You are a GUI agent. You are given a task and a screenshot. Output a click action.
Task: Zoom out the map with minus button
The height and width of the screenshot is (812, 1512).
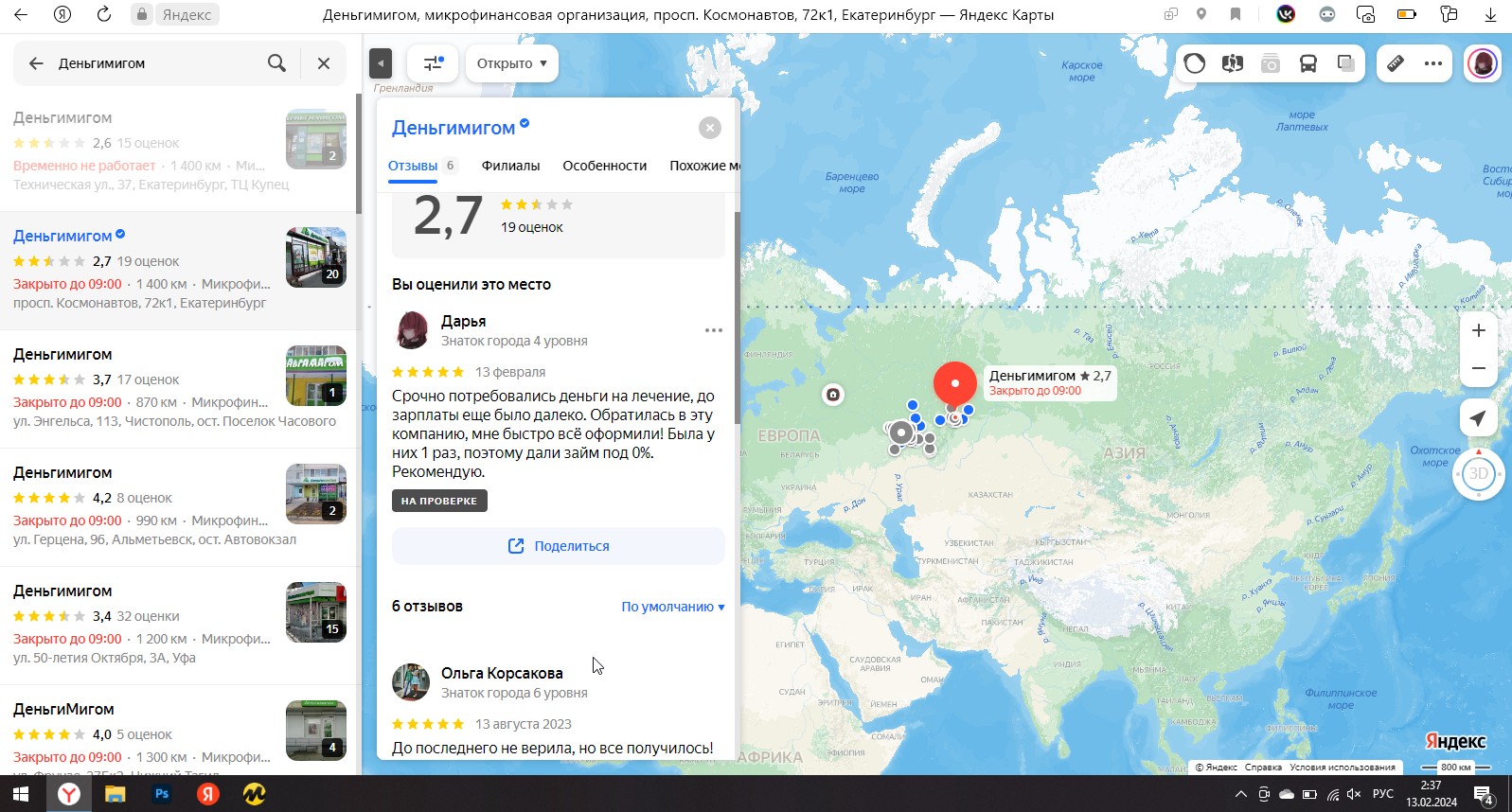tap(1479, 368)
